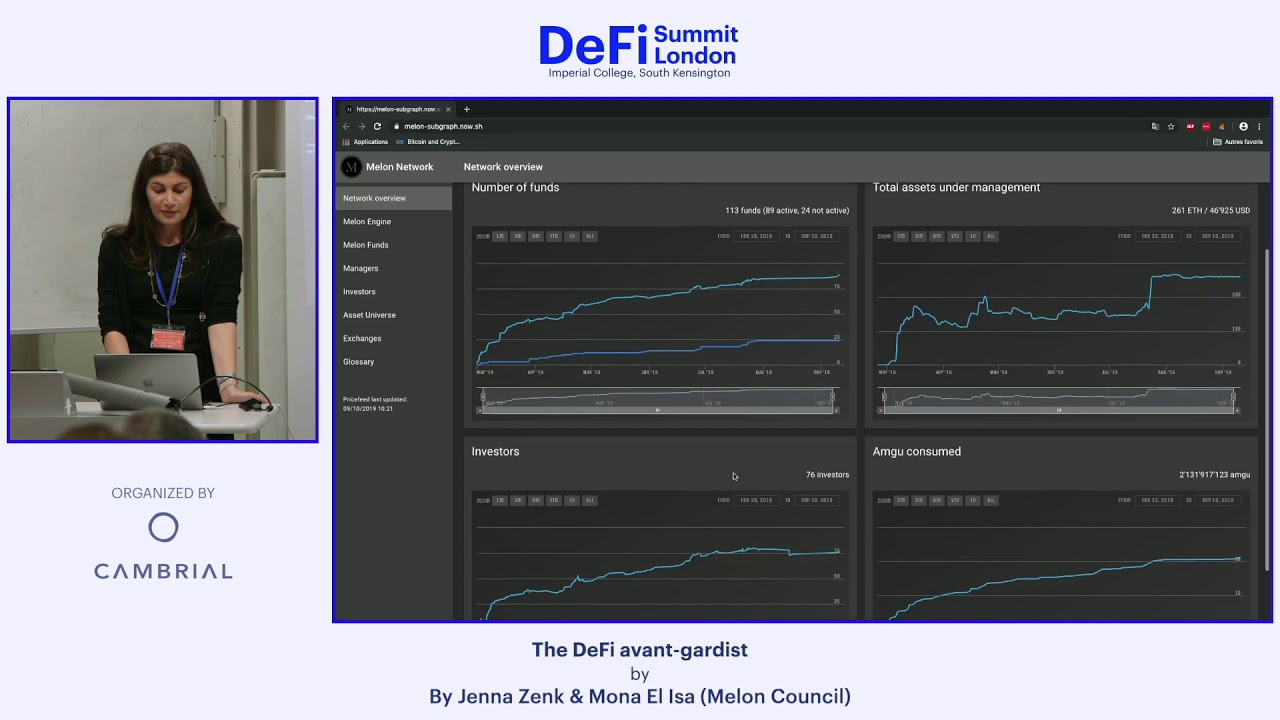
Task: Select Network overview in the sidebar
Action: point(394,198)
